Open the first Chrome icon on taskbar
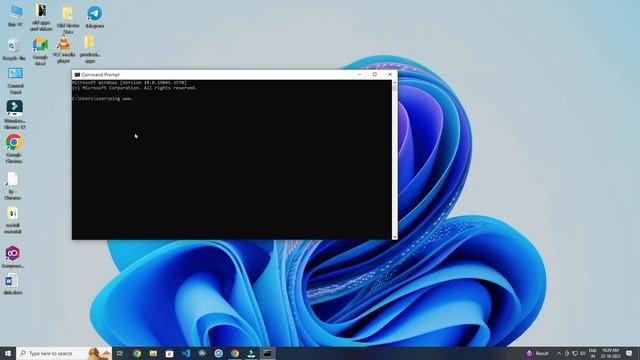 pyautogui.click(x=137, y=353)
